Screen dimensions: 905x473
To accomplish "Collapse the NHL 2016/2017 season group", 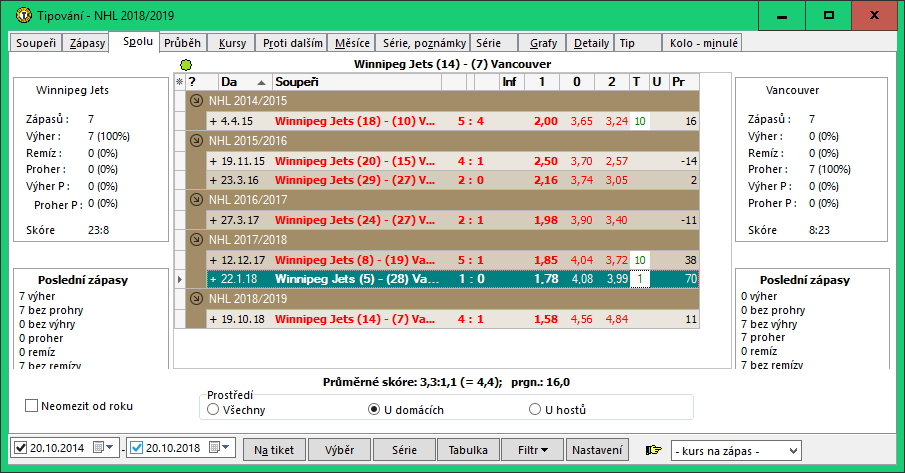I will tap(195, 199).
